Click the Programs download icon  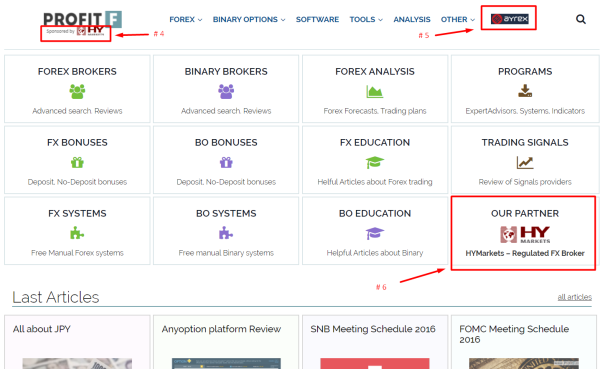(x=525, y=91)
